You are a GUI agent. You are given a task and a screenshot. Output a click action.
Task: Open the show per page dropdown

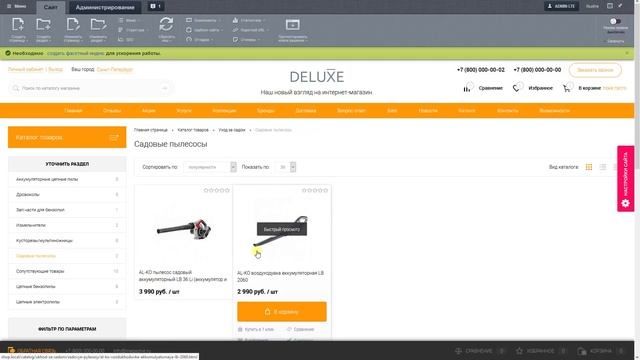[285, 167]
